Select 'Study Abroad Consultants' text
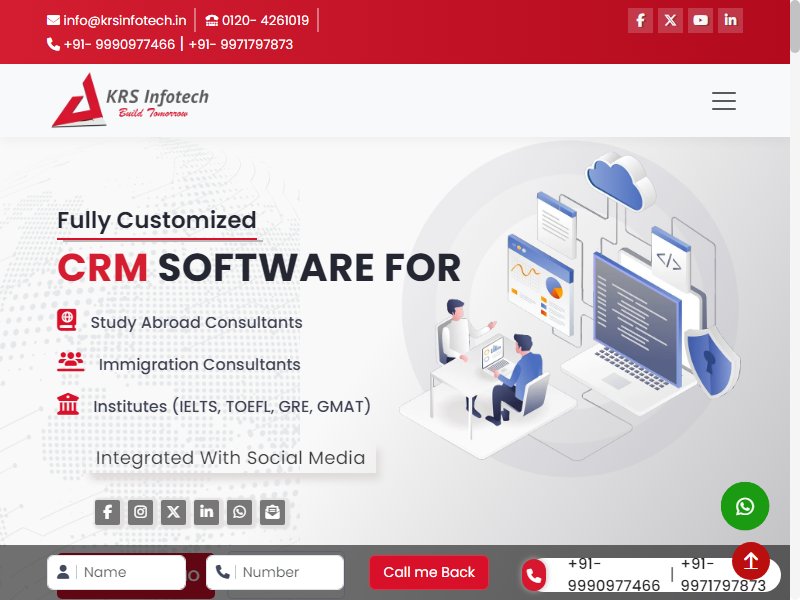Image resolution: width=800 pixels, height=600 pixels. click(196, 322)
